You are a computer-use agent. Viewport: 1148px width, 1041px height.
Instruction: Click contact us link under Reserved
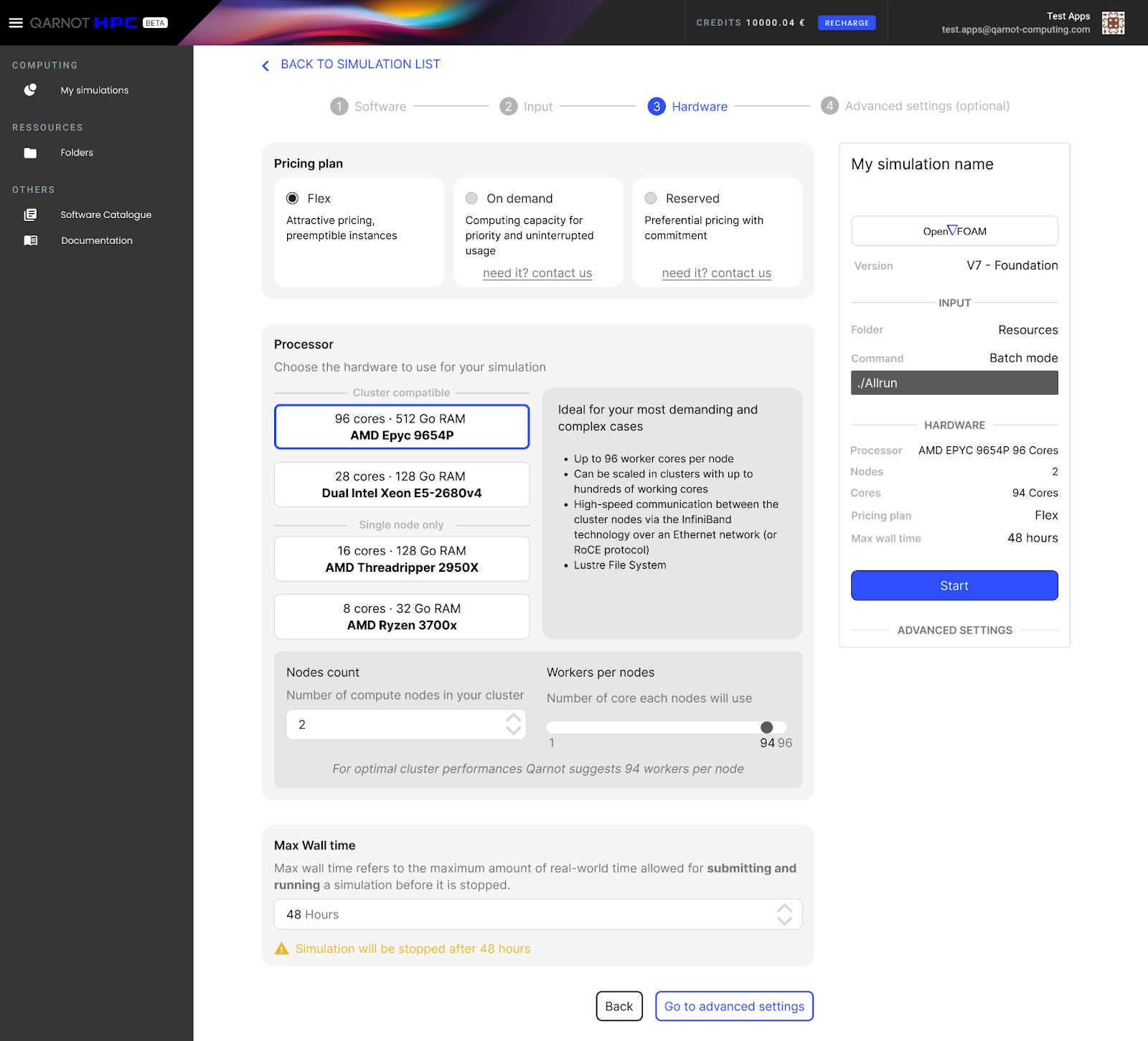717,273
